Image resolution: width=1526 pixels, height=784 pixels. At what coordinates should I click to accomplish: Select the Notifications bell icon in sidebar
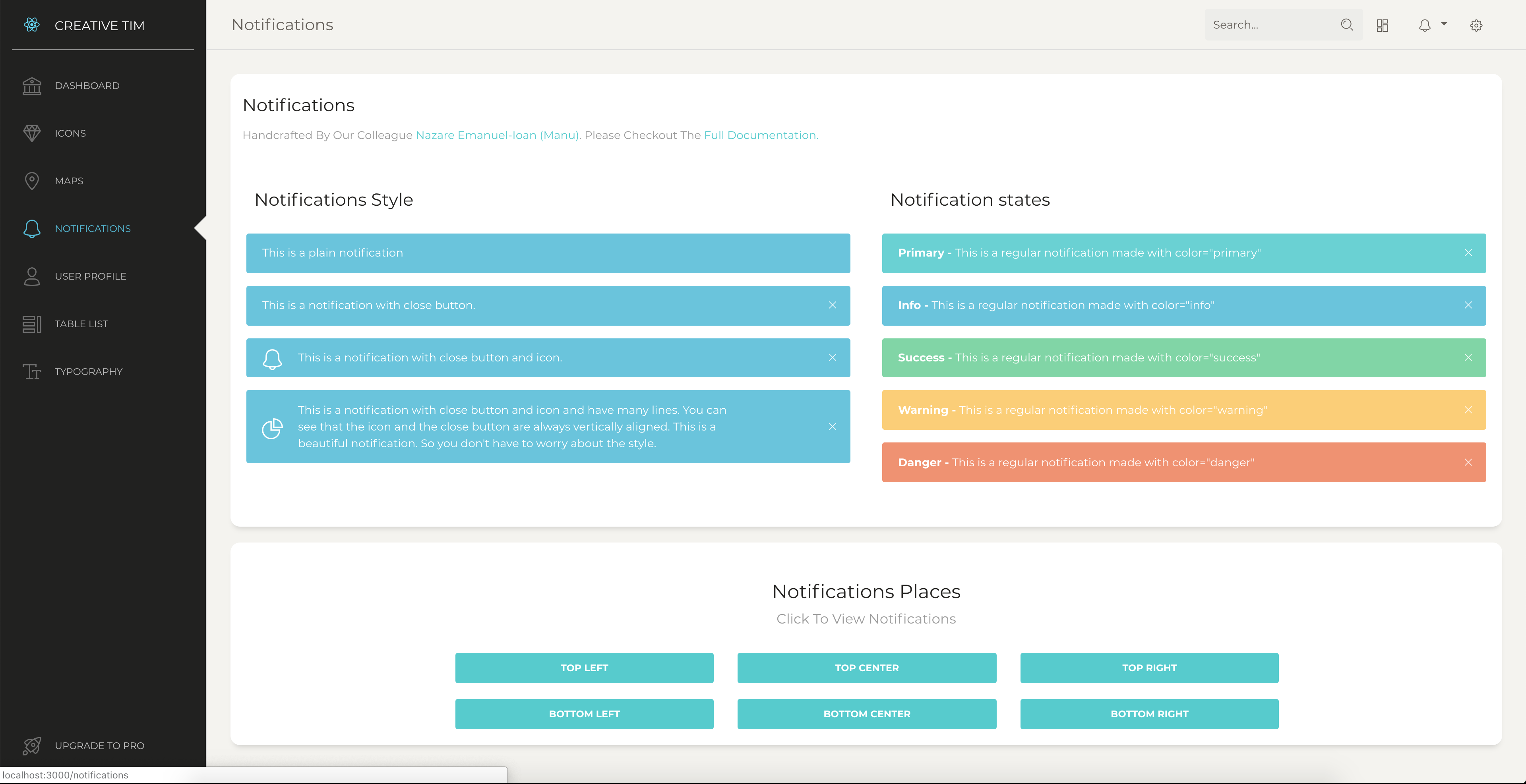32,229
